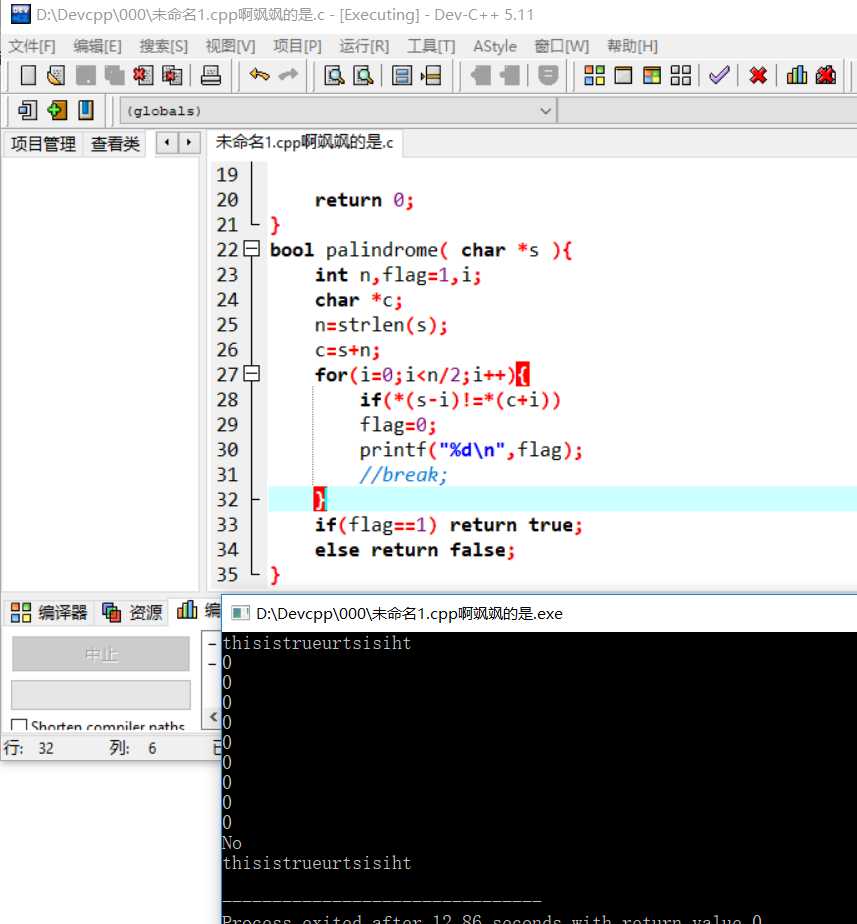857x924 pixels.
Task: Click the Undo arrow icon
Action: [x=259, y=75]
